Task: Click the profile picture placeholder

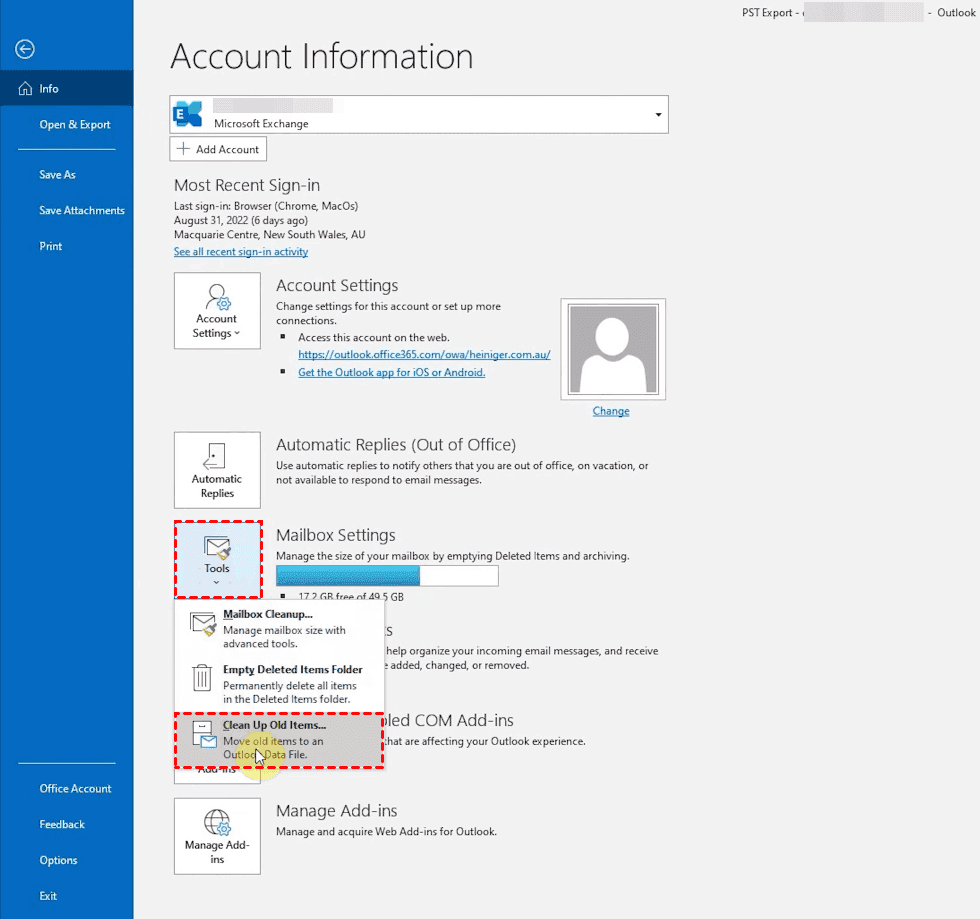Action: pyautogui.click(x=612, y=349)
